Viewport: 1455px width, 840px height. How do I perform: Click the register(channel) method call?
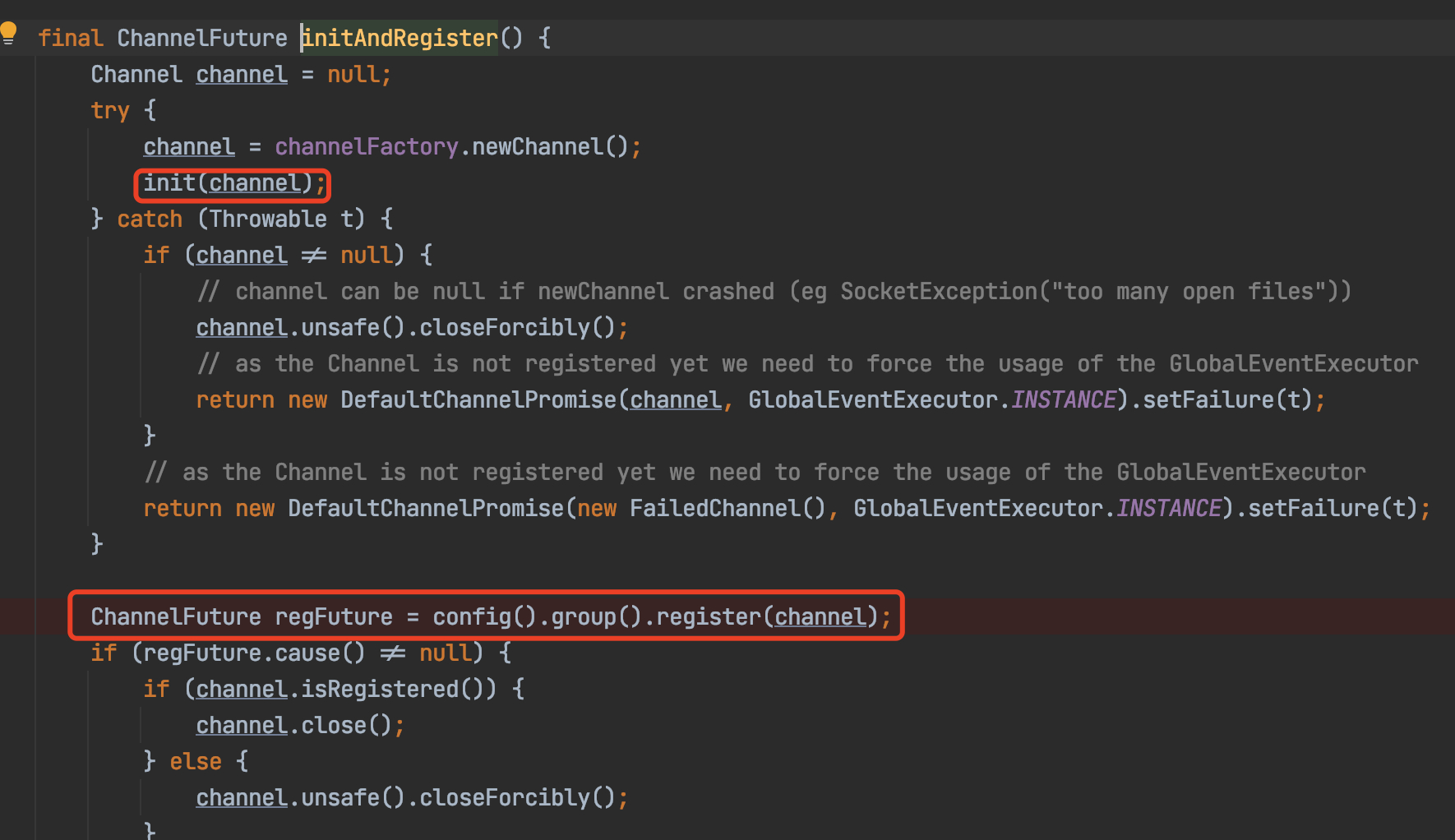767,616
